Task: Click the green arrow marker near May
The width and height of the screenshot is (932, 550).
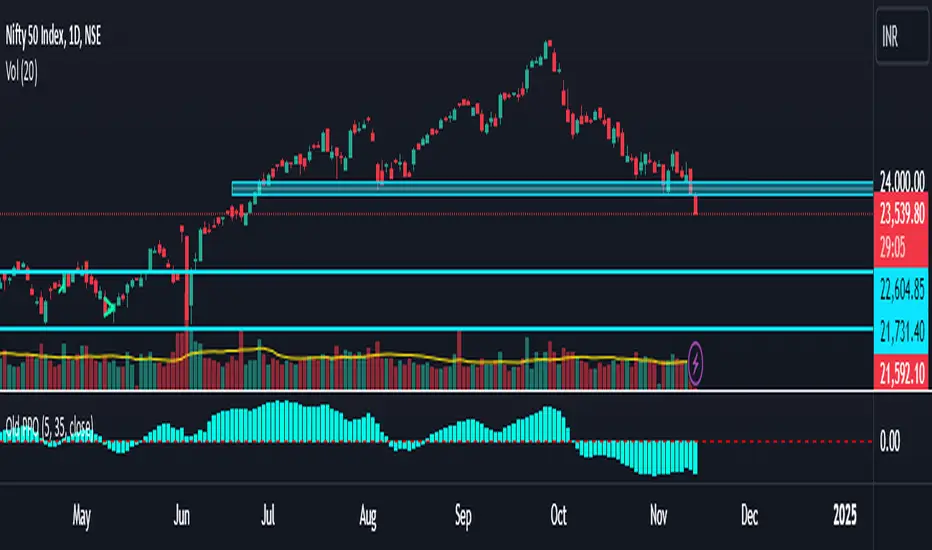Action: point(109,307)
